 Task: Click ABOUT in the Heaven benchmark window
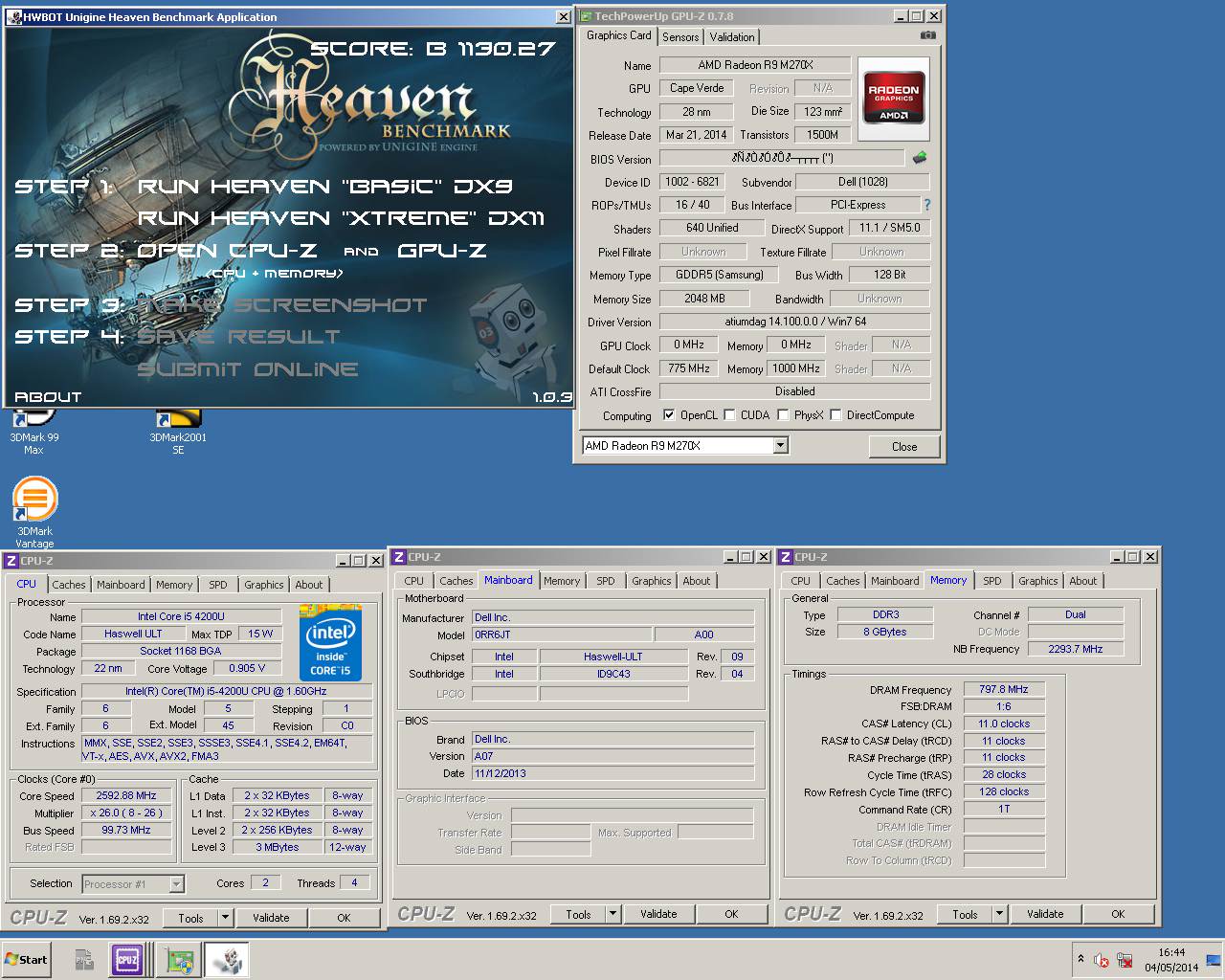(48, 396)
